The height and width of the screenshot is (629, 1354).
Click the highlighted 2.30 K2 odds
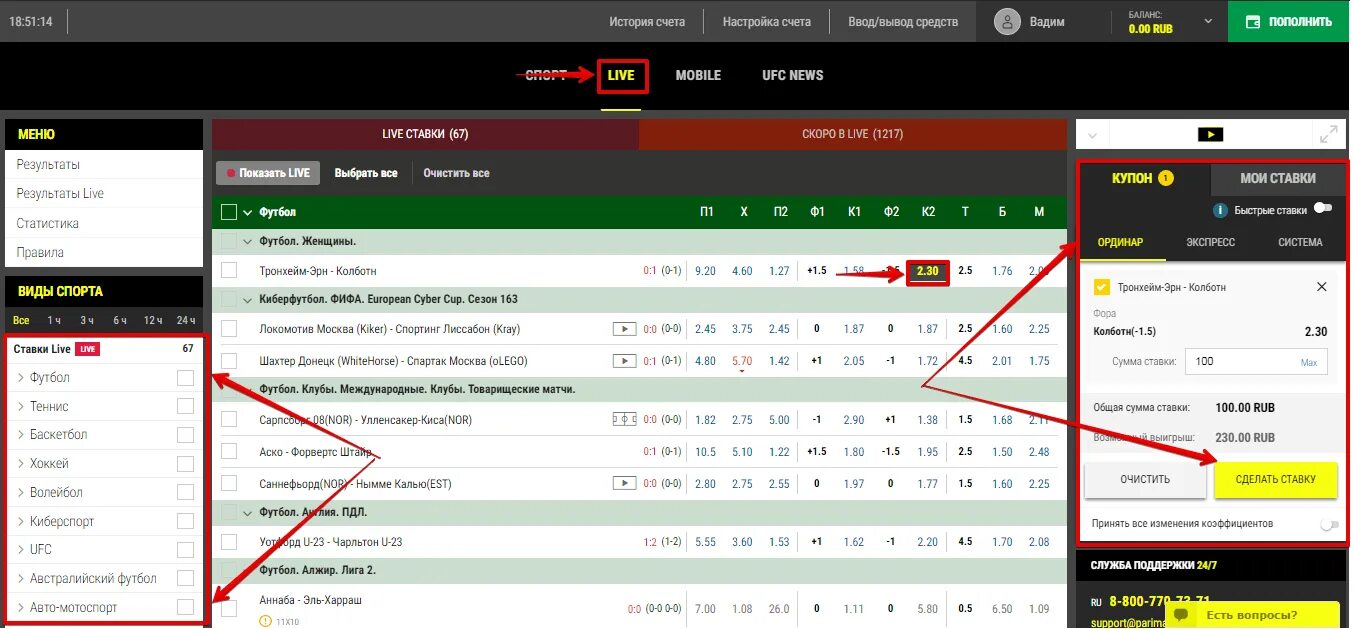coord(928,271)
